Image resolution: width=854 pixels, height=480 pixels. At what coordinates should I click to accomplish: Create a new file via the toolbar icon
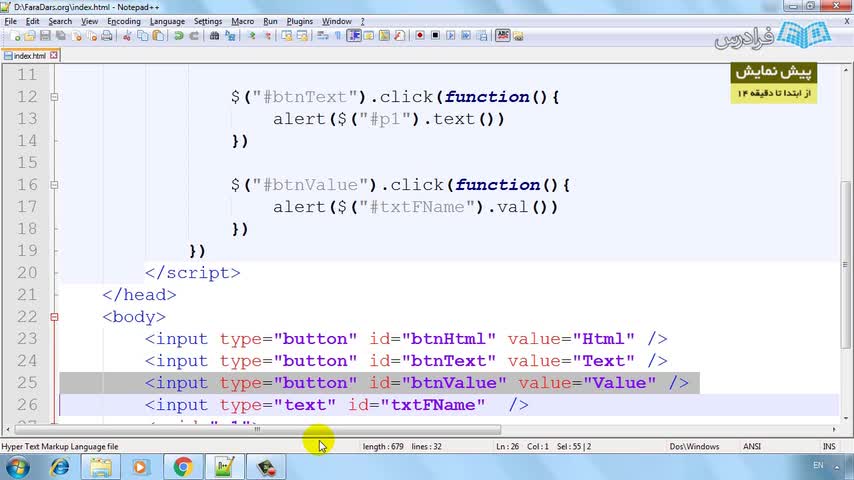click(x=15, y=36)
